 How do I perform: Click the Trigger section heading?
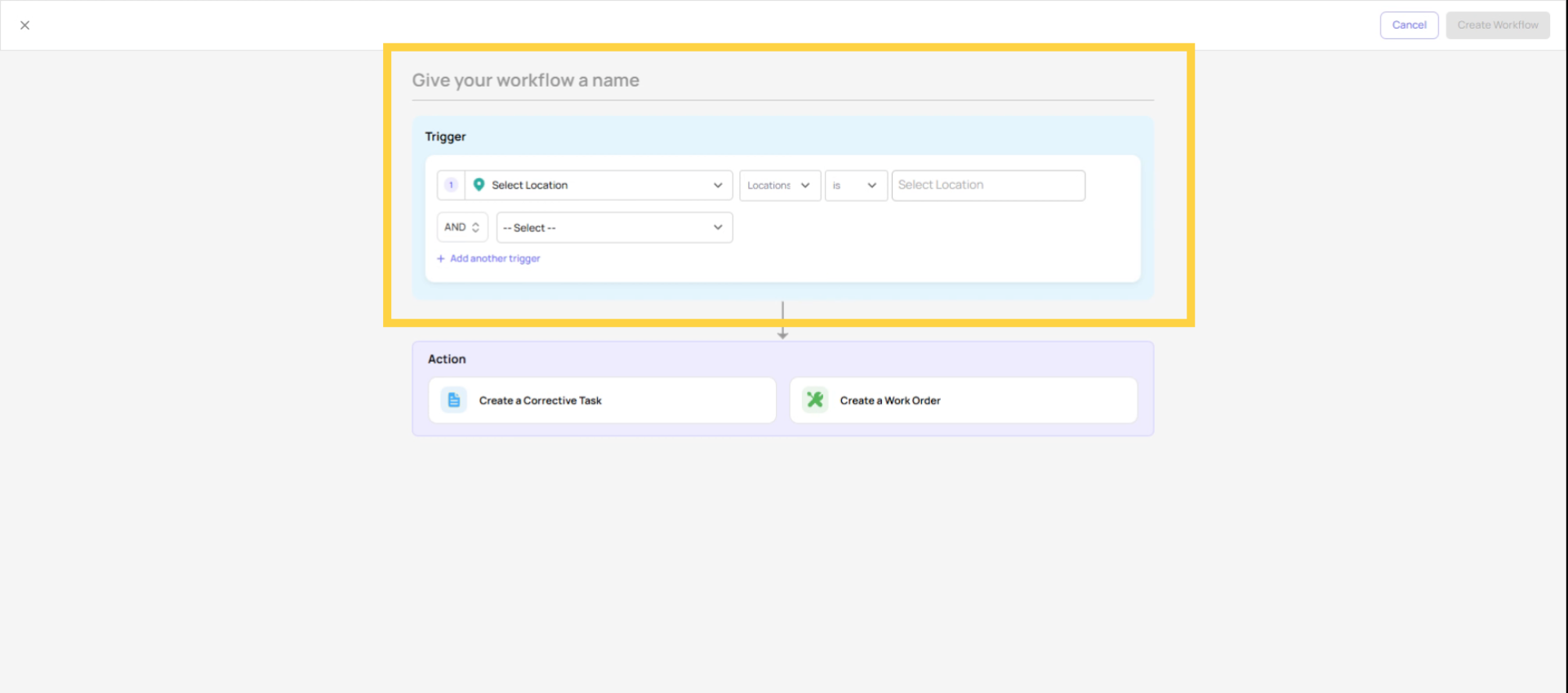[445, 136]
